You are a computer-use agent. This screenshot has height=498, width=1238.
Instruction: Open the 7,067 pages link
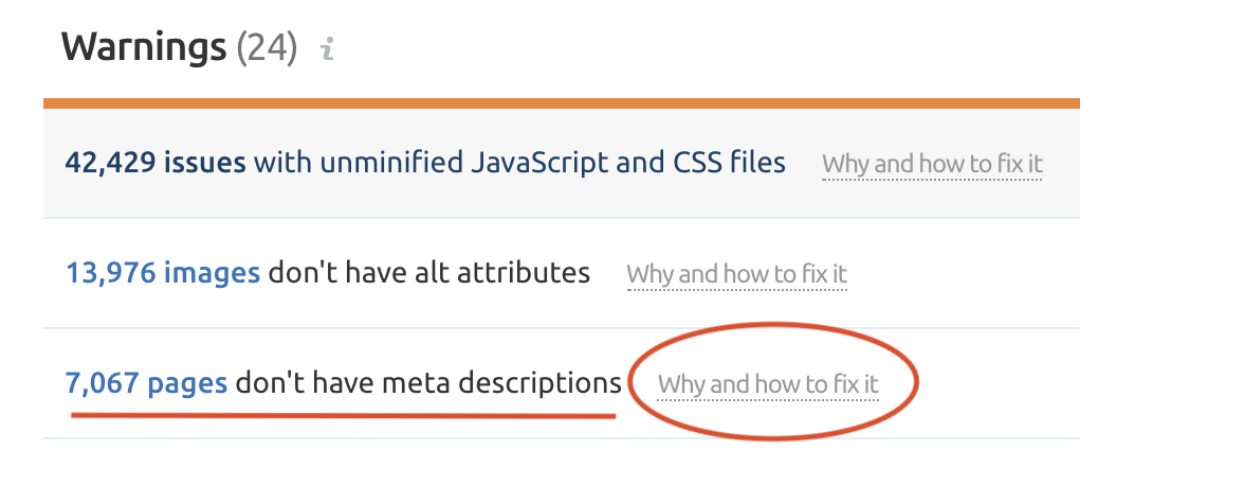147,382
